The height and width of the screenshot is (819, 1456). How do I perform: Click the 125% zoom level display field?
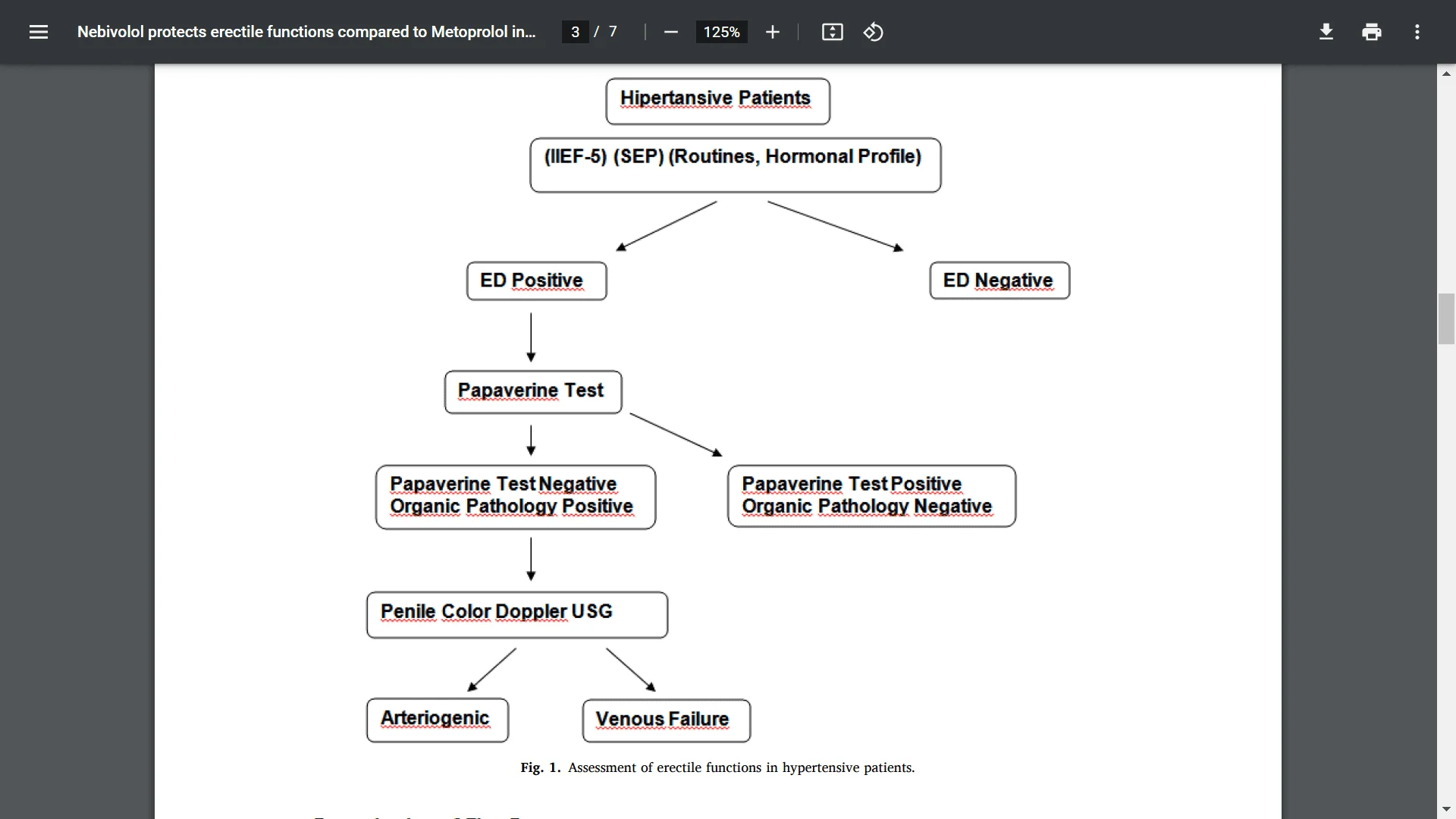pyautogui.click(x=720, y=32)
